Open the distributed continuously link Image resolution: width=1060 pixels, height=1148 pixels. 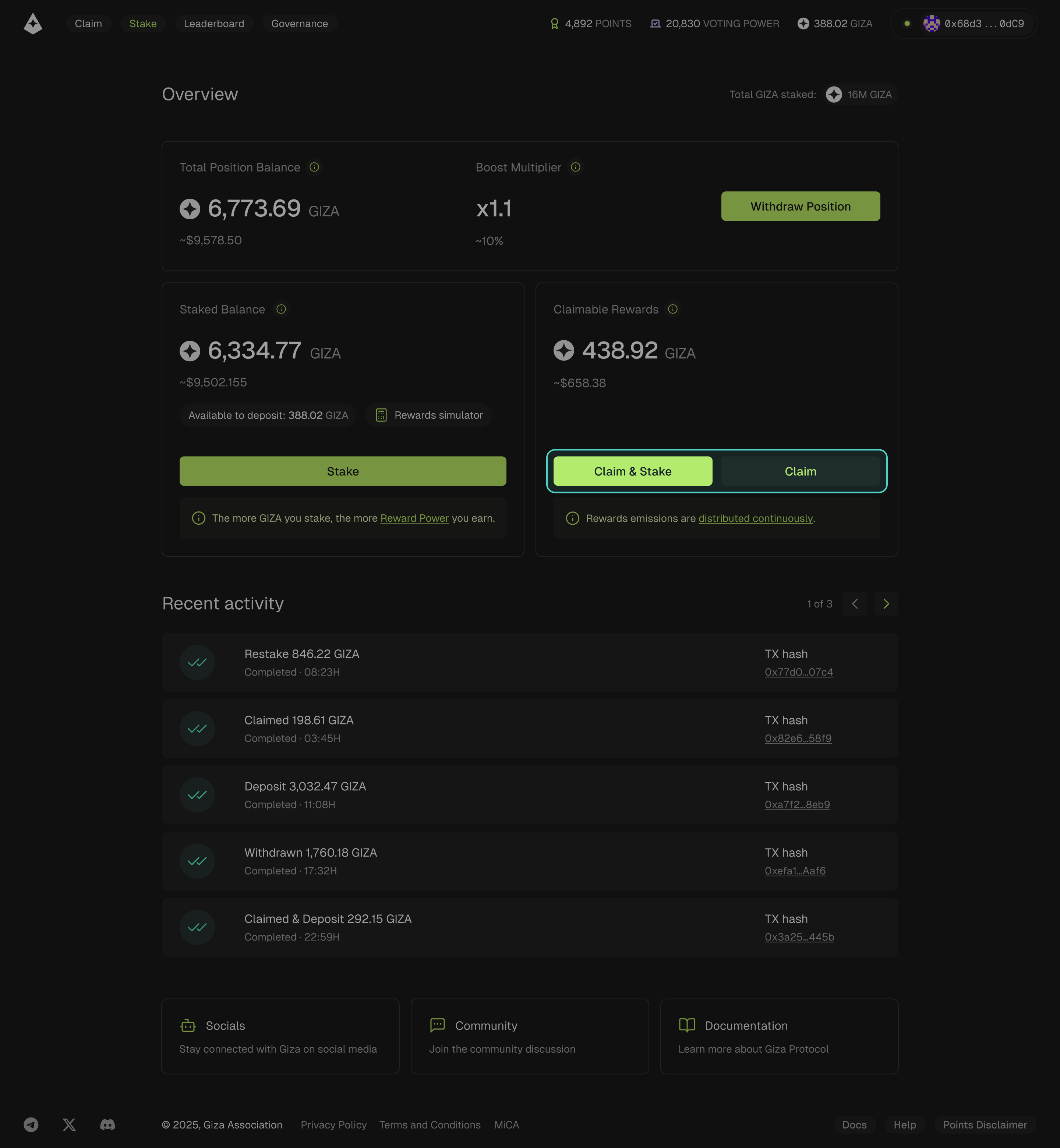tap(755, 518)
